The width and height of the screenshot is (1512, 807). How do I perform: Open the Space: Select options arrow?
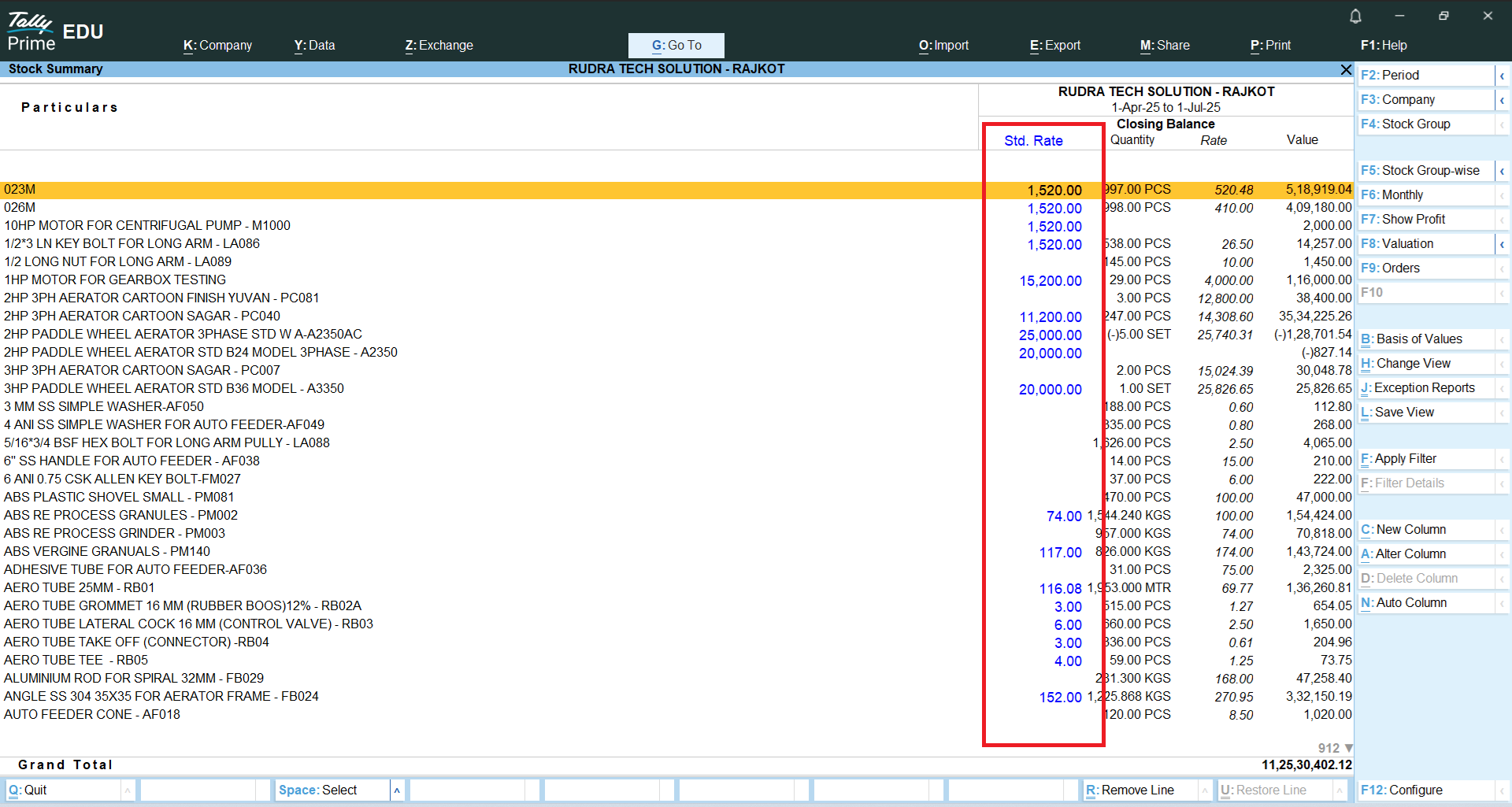(397, 790)
